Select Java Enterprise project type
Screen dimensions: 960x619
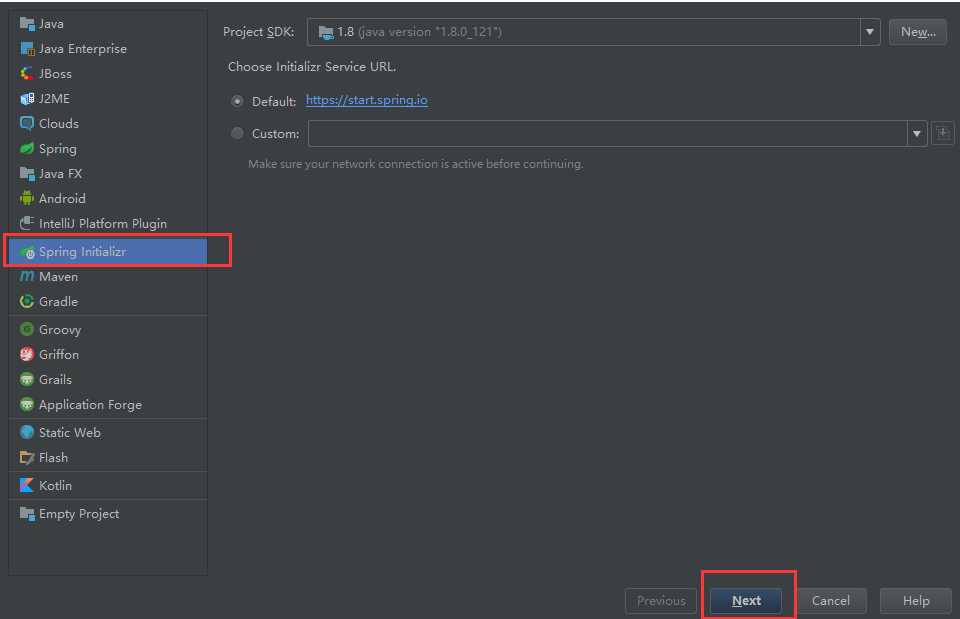point(108,49)
